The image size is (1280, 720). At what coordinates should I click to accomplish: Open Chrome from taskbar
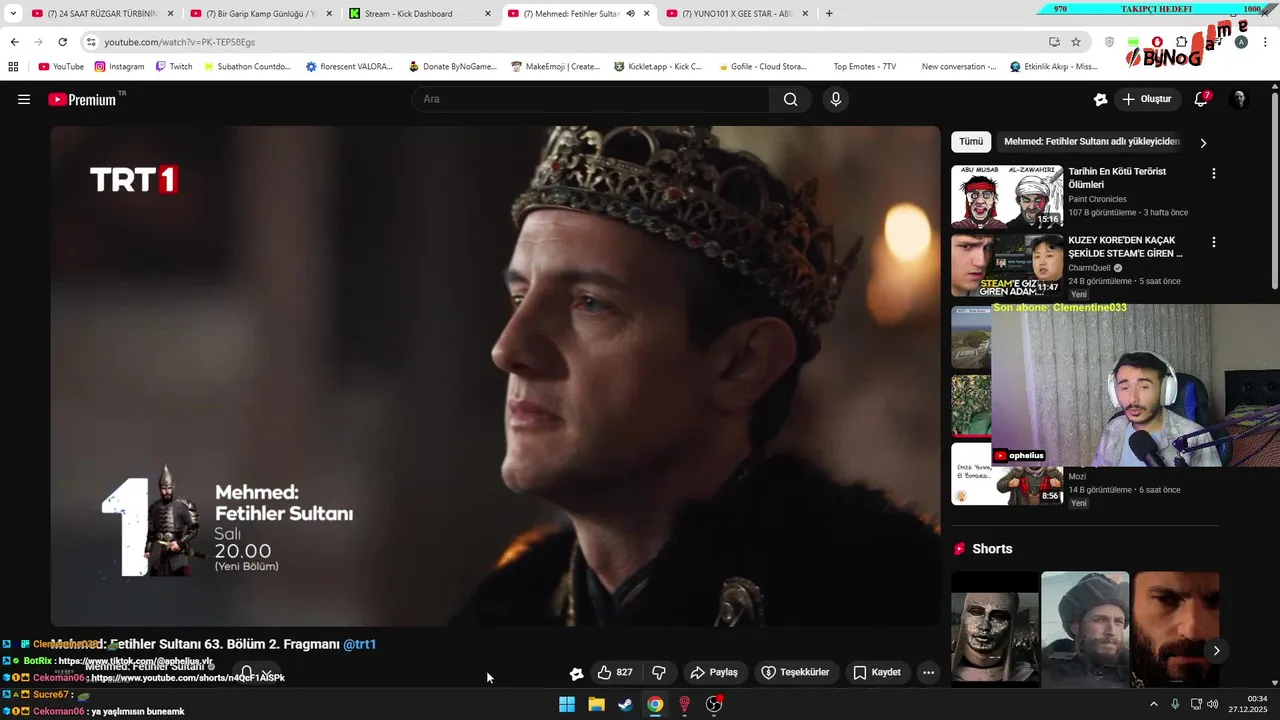pos(654,704)
